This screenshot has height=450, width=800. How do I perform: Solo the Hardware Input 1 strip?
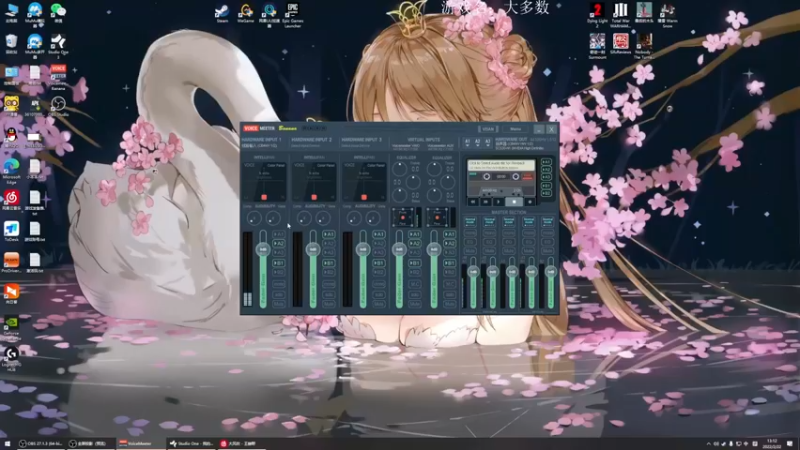[x=279, y=294]
